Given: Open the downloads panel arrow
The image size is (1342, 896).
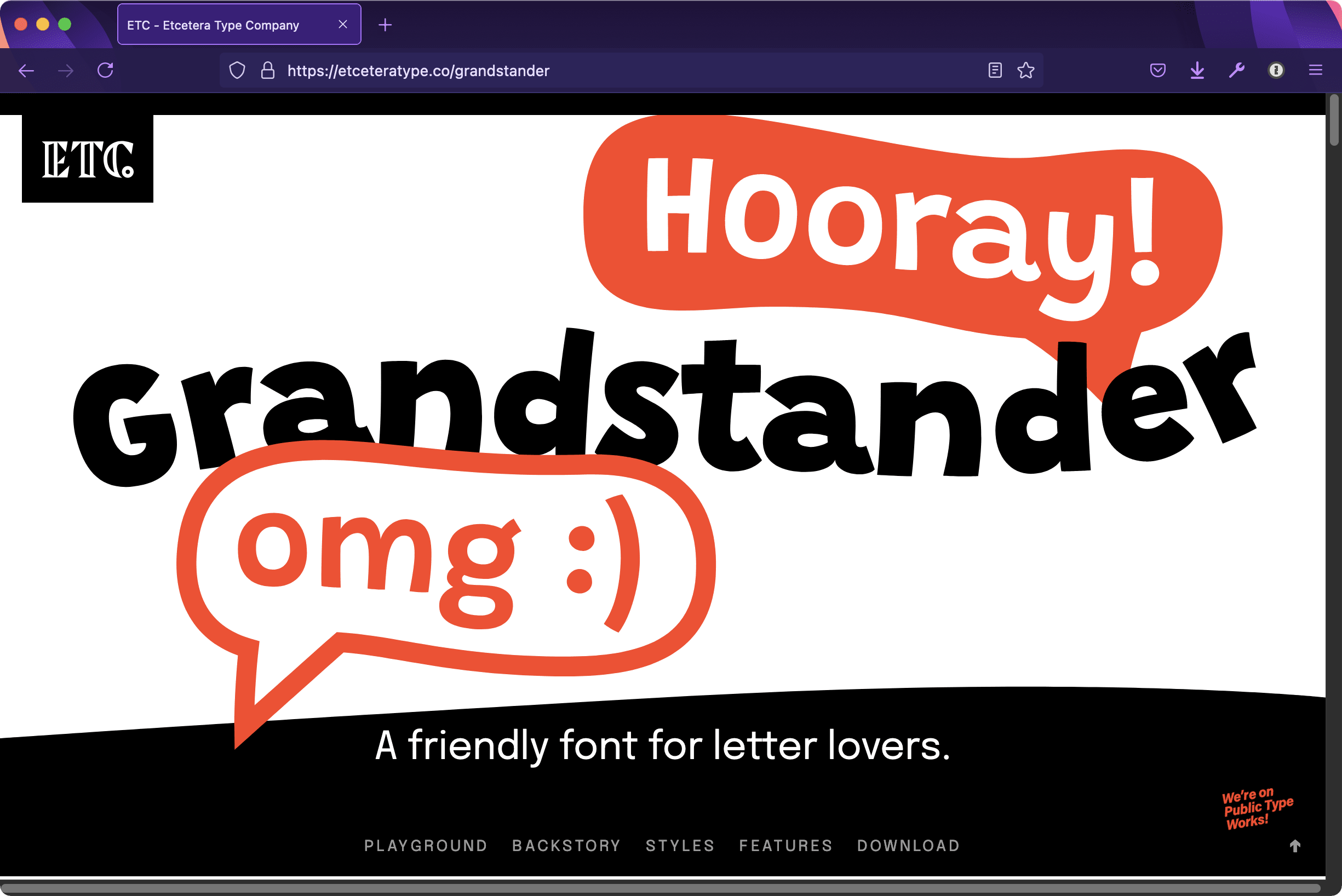Looking at the screenshot, I should (1197, 71).
